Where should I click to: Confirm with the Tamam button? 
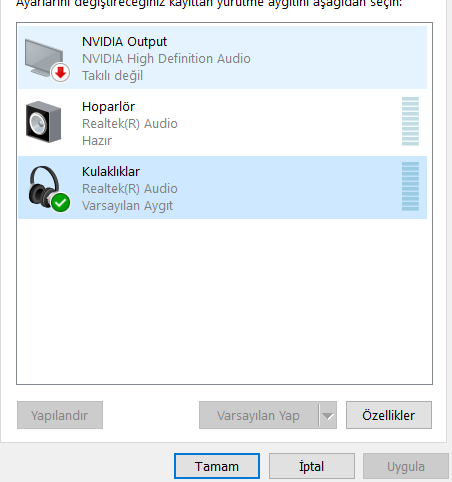[217, 466]
